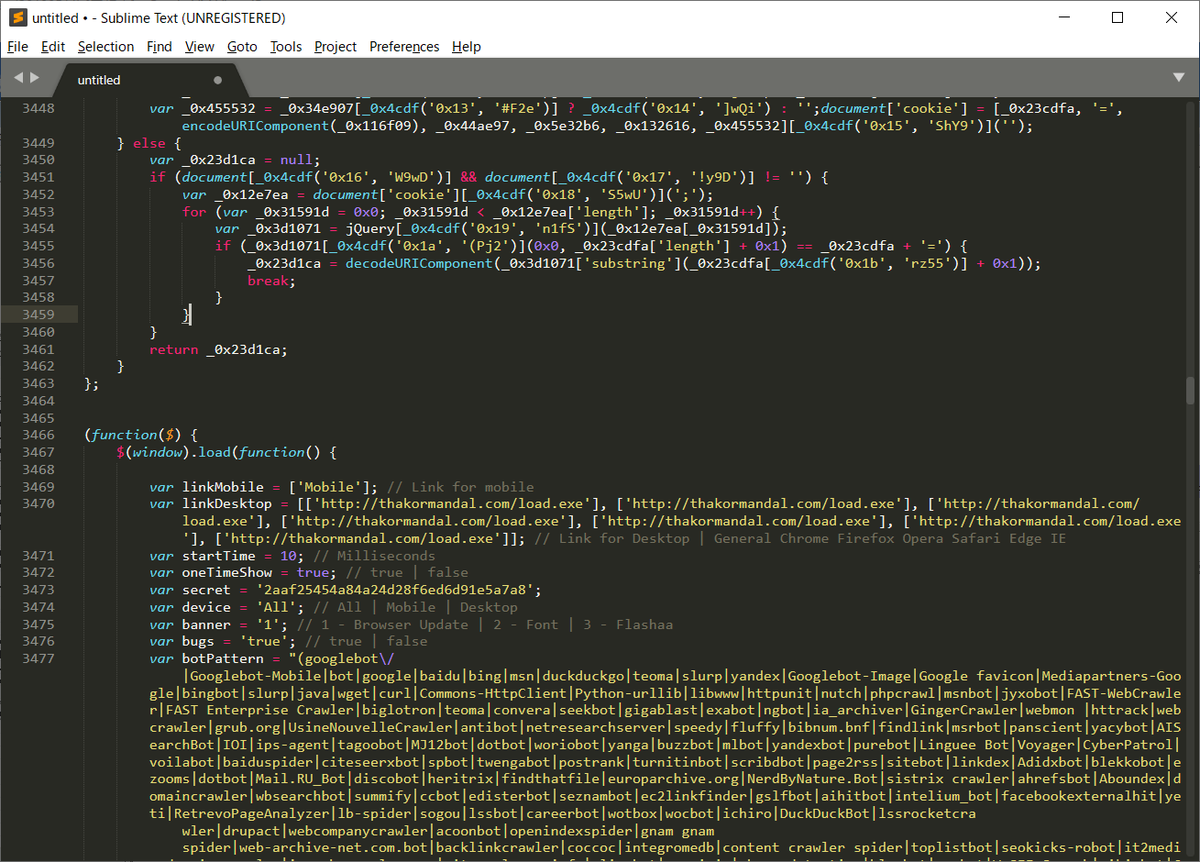
Task: Click 'encodeURIComponent' function call
Action: coord(256,126)
